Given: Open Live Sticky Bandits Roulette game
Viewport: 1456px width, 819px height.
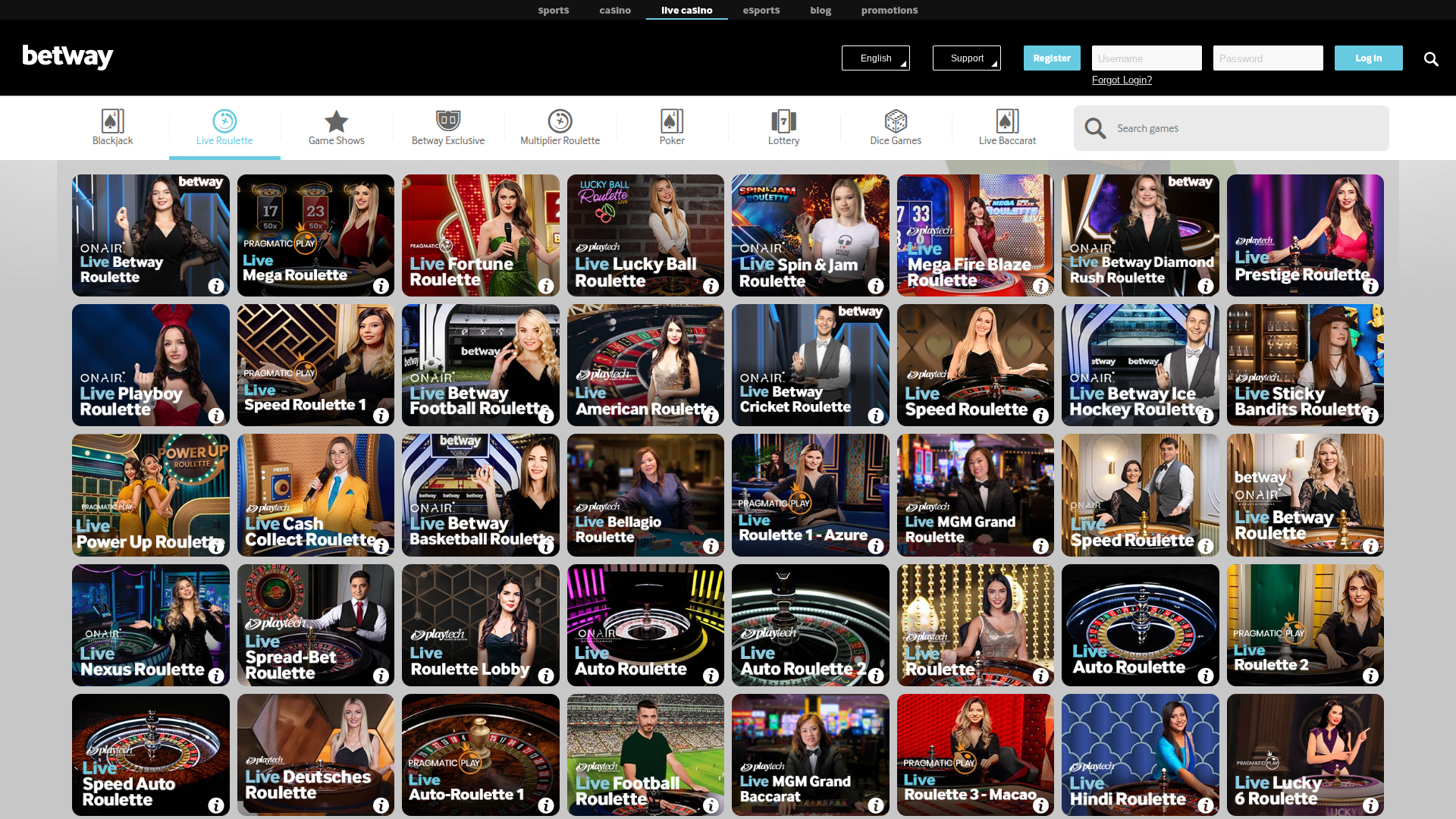Looking at the screenshot, I should click(x=1305, y=365).
